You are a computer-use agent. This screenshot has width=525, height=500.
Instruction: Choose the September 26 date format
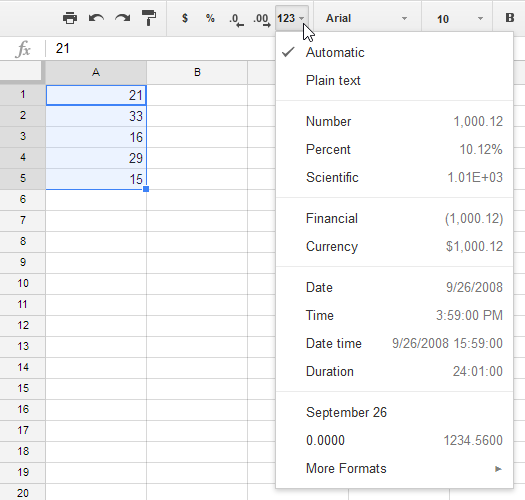point(394,412)
